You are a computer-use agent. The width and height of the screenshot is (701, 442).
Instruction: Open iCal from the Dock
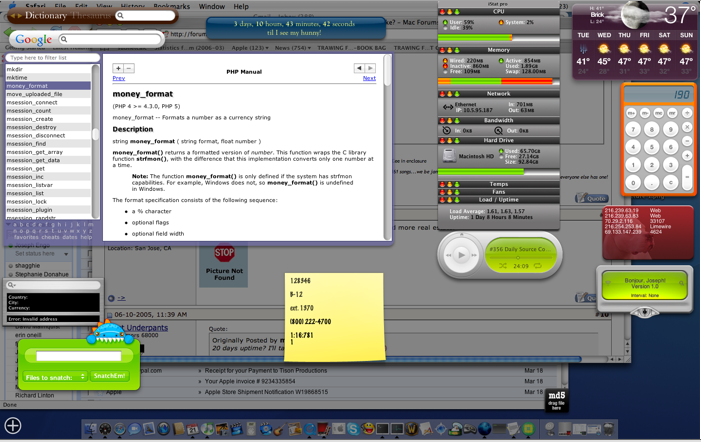click(192, 429)
